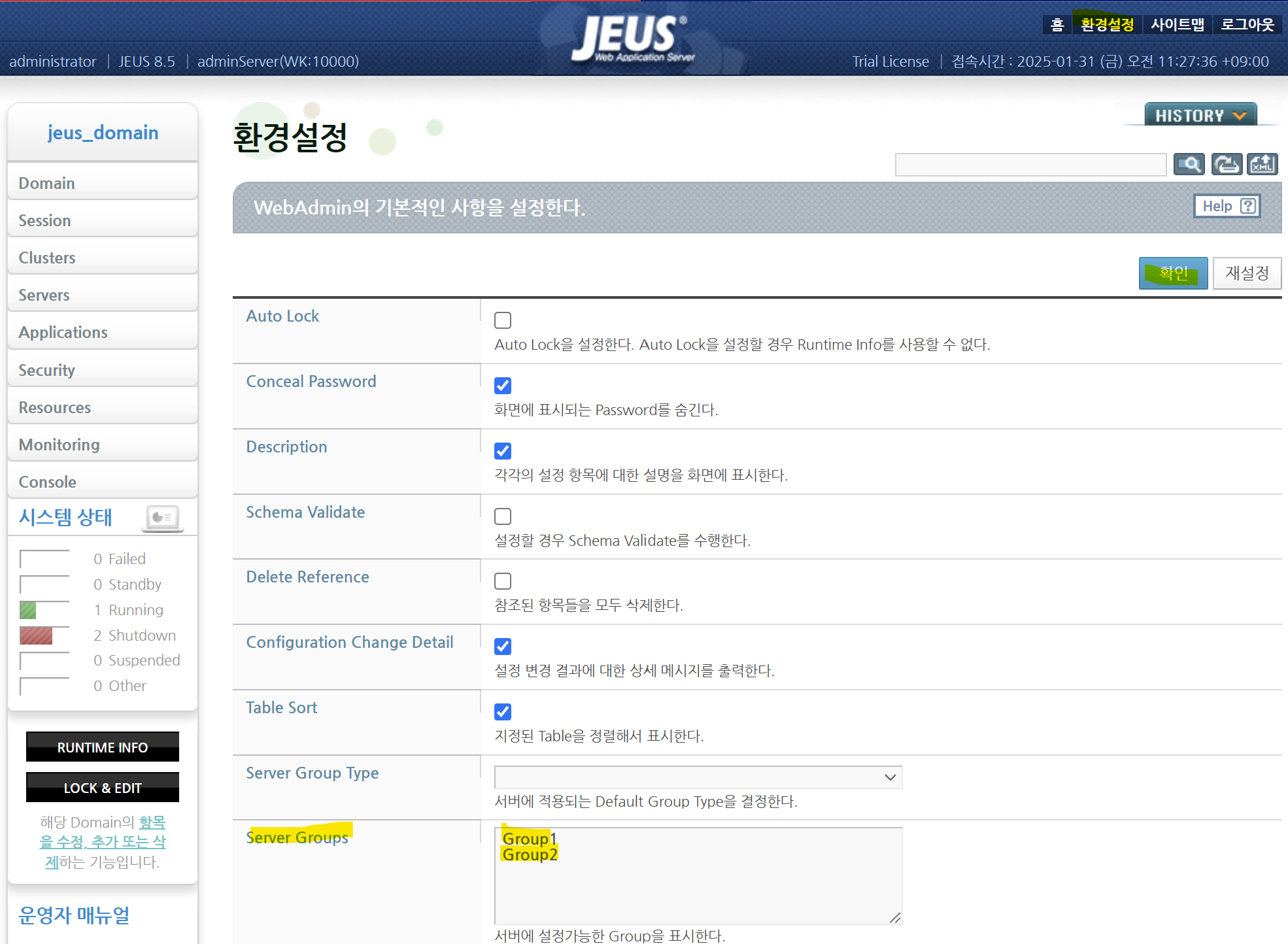Screen dimensions: 1288x944
Task: Click the Conceal Password label
Action: coord(311,381)
